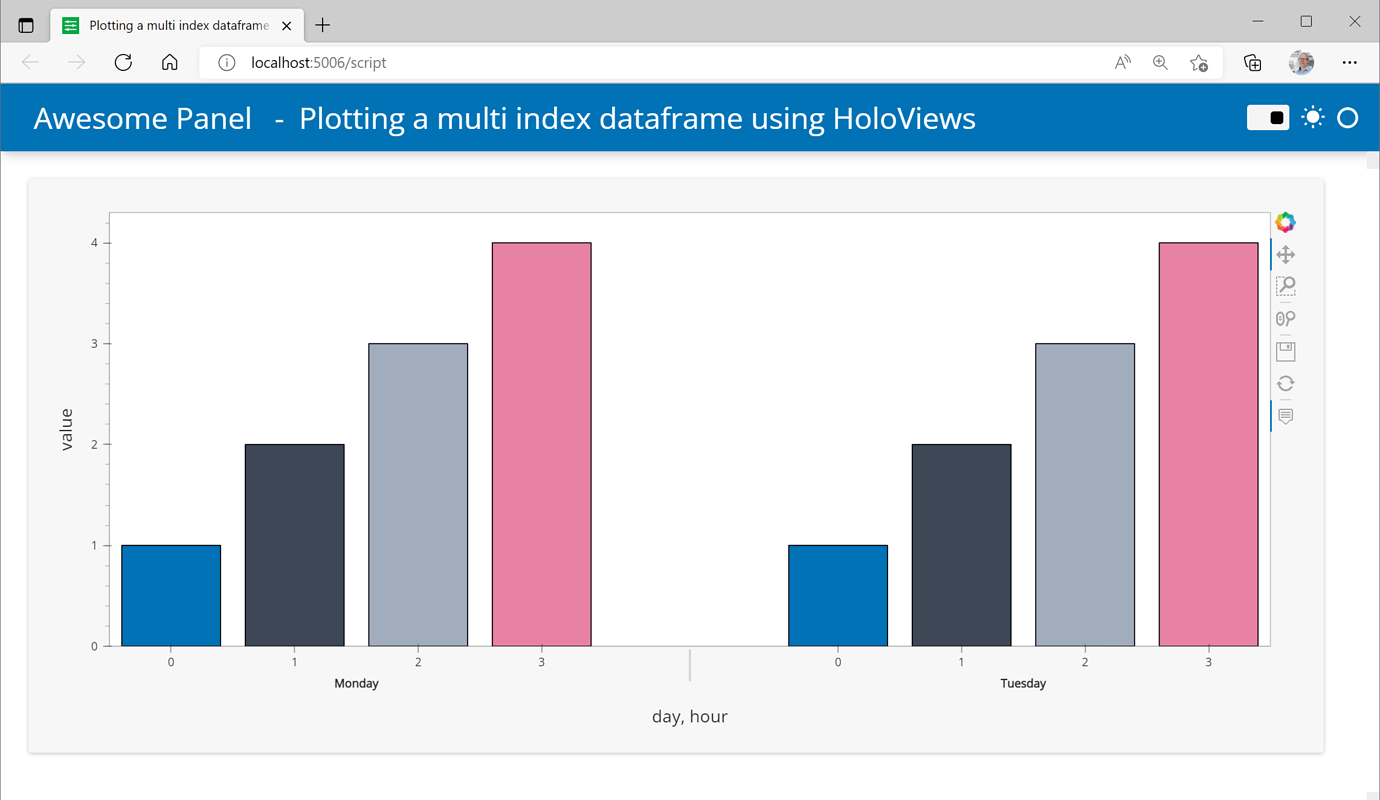Open the Settings and more menu

(1349, 61)
